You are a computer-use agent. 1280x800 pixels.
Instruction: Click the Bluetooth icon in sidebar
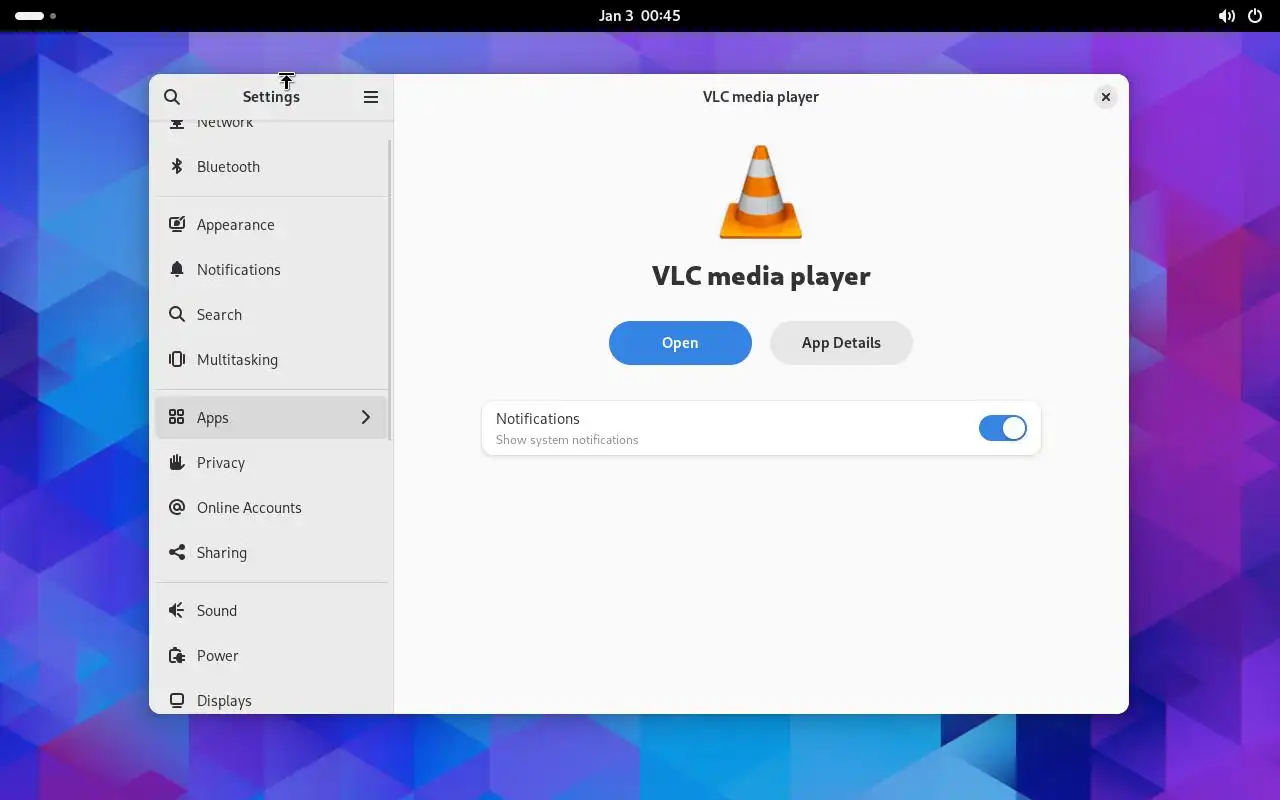[x=177, y=166]
